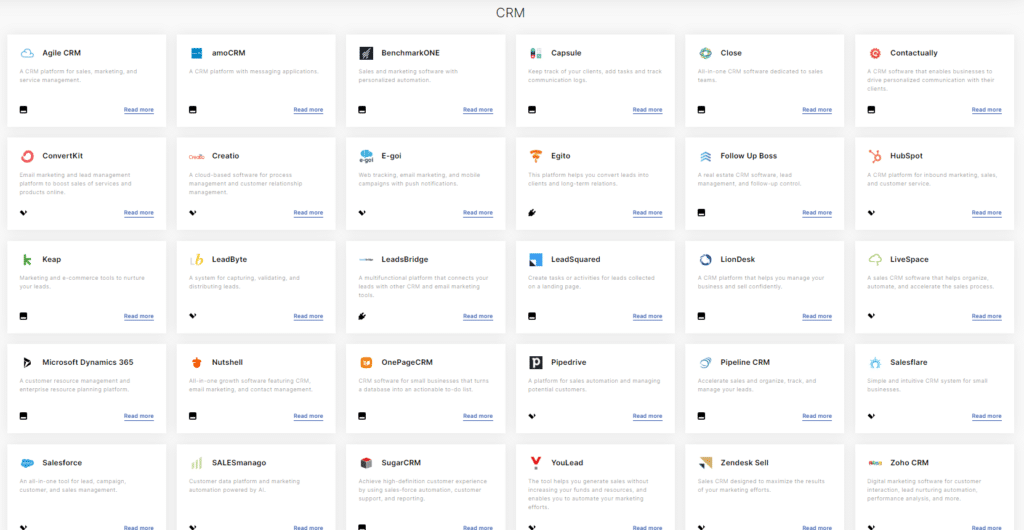Select the BenchmarkONE card title
The height and width of the screenshot is (530, 1024).
click(x=411, y=53)
